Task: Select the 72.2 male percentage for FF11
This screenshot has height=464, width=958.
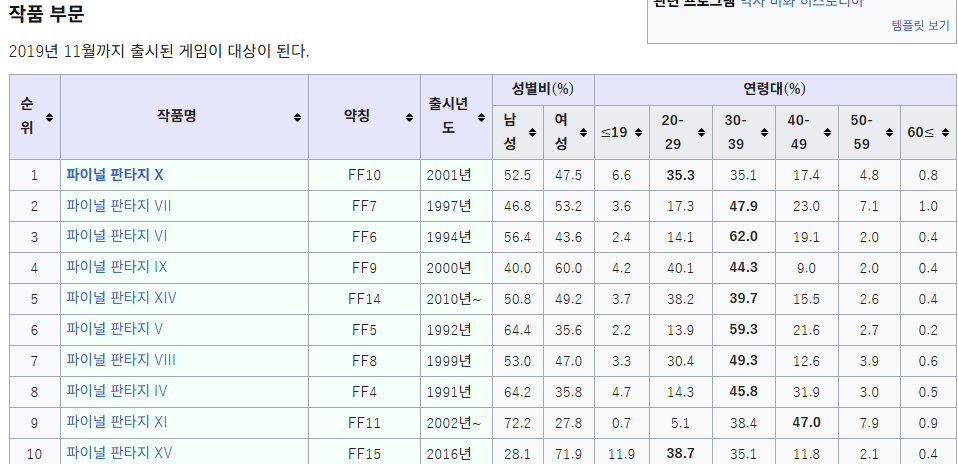Action: 517,423
